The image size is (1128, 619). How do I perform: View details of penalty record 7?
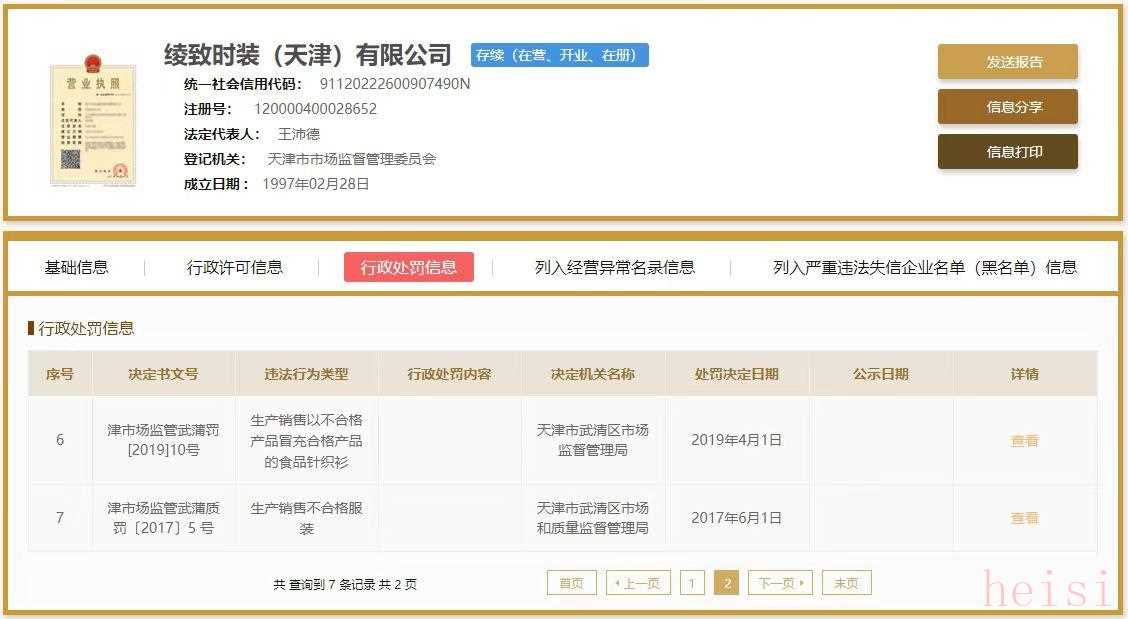click(x=1024, y=518)
